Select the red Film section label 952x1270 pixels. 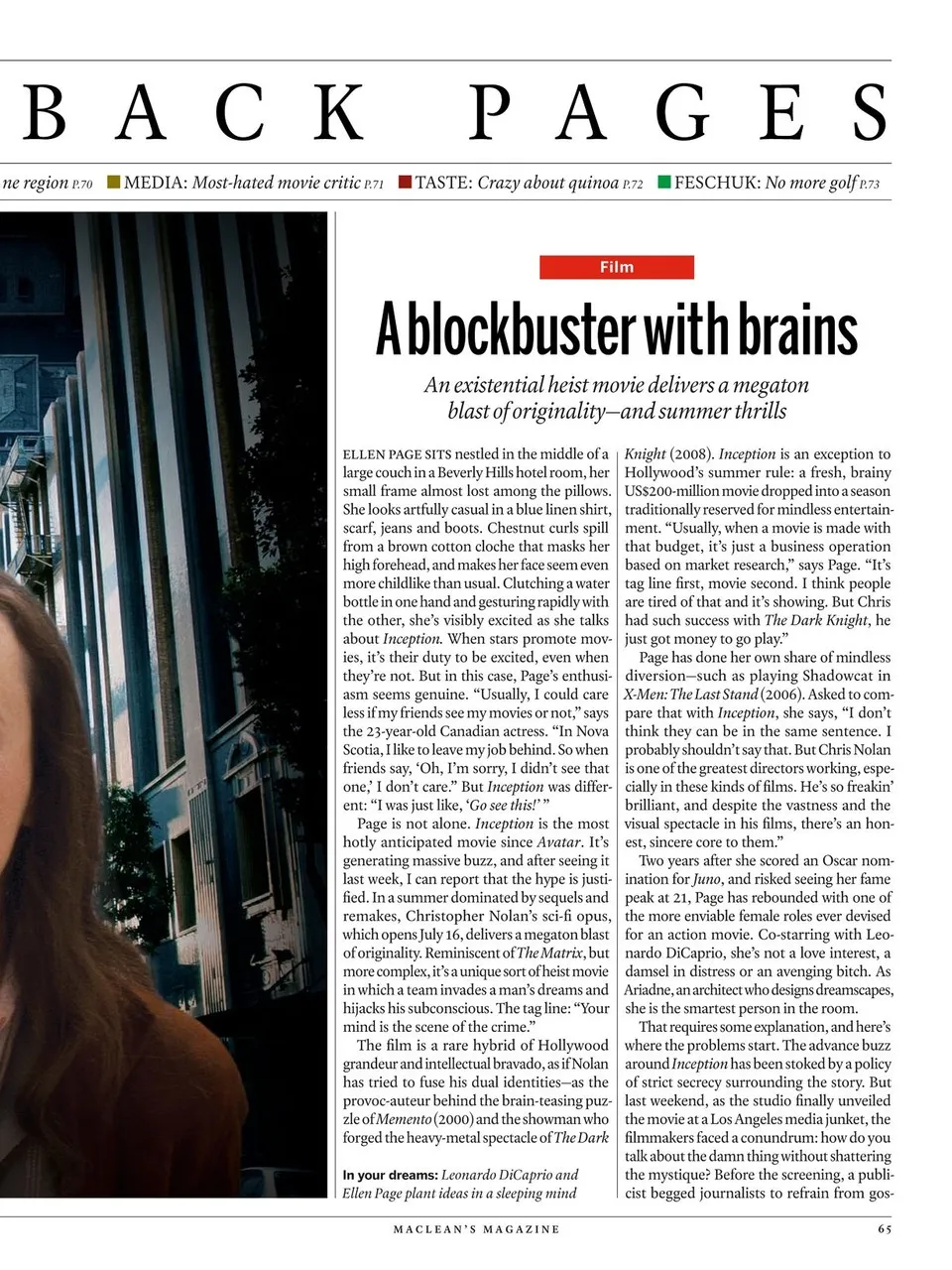(616, 267)
